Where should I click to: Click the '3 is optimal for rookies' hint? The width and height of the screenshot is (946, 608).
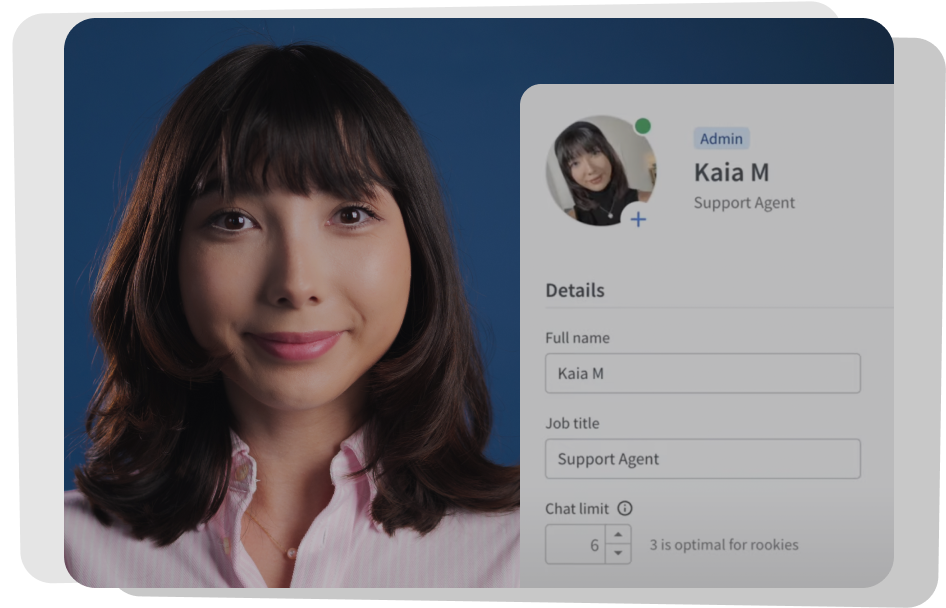pos(724,545)
